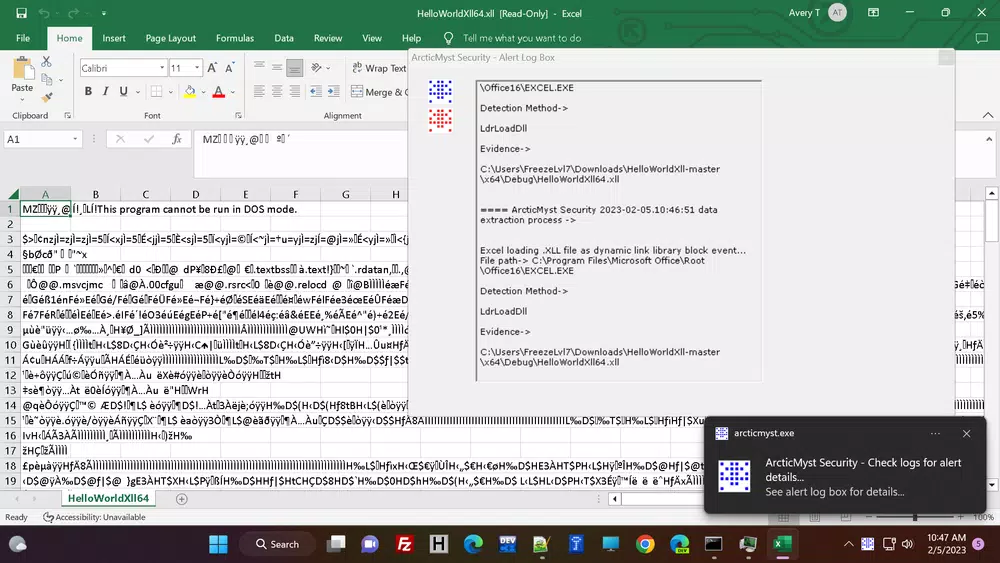The image size is (1000, 563).
Task: Open the Clipboard dialog launcher
Action: pos(68,115)
